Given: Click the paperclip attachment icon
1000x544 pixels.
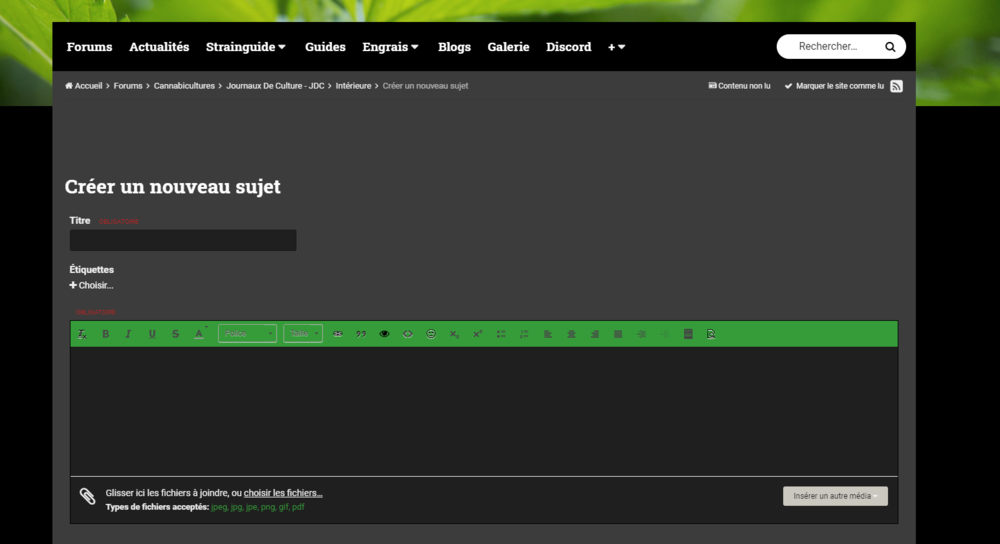Looking at the screenshot, I should click(x=87, y=496).
